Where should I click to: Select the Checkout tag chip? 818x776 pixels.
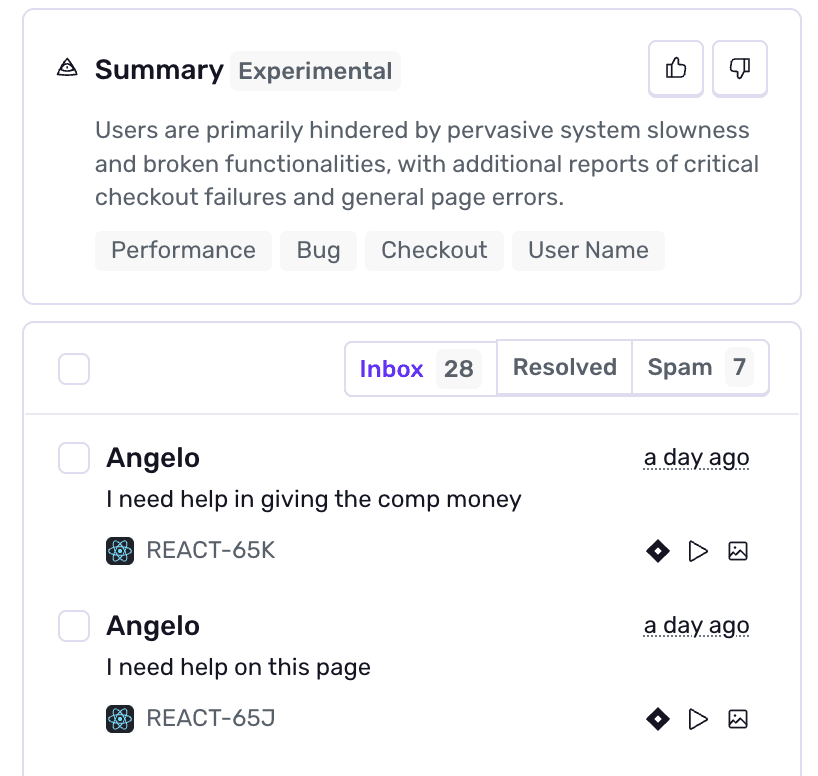click(434, 250)
